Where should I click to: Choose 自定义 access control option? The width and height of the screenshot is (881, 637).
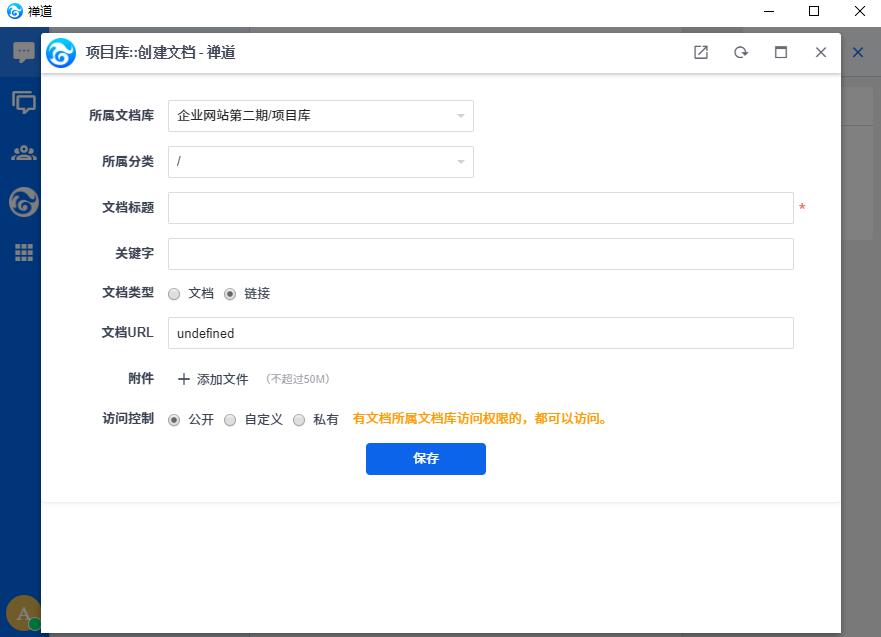coord(230,420)
